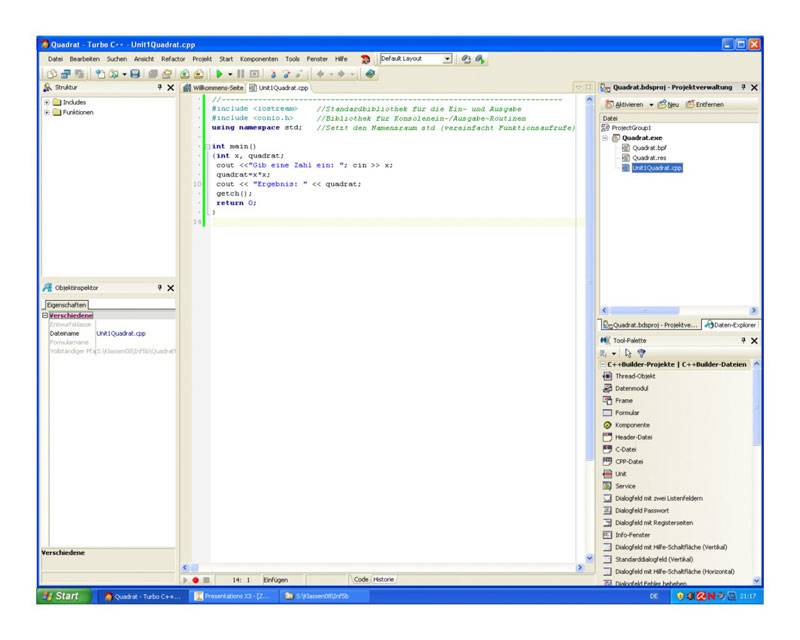Toggle pushpin on the Objektinspektor panel

coord(159,288)
